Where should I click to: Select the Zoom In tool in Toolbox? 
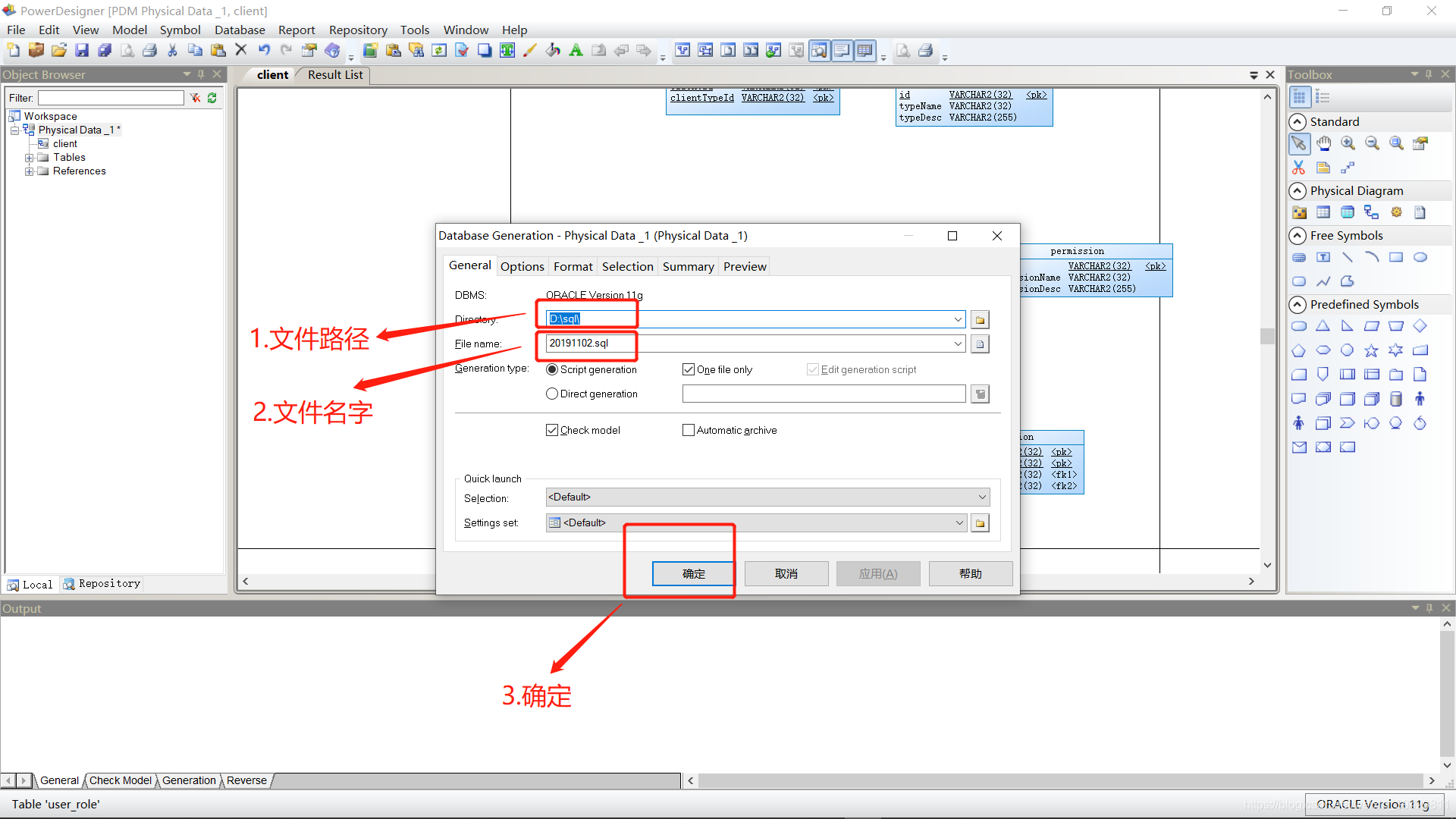click(1348, 143)
